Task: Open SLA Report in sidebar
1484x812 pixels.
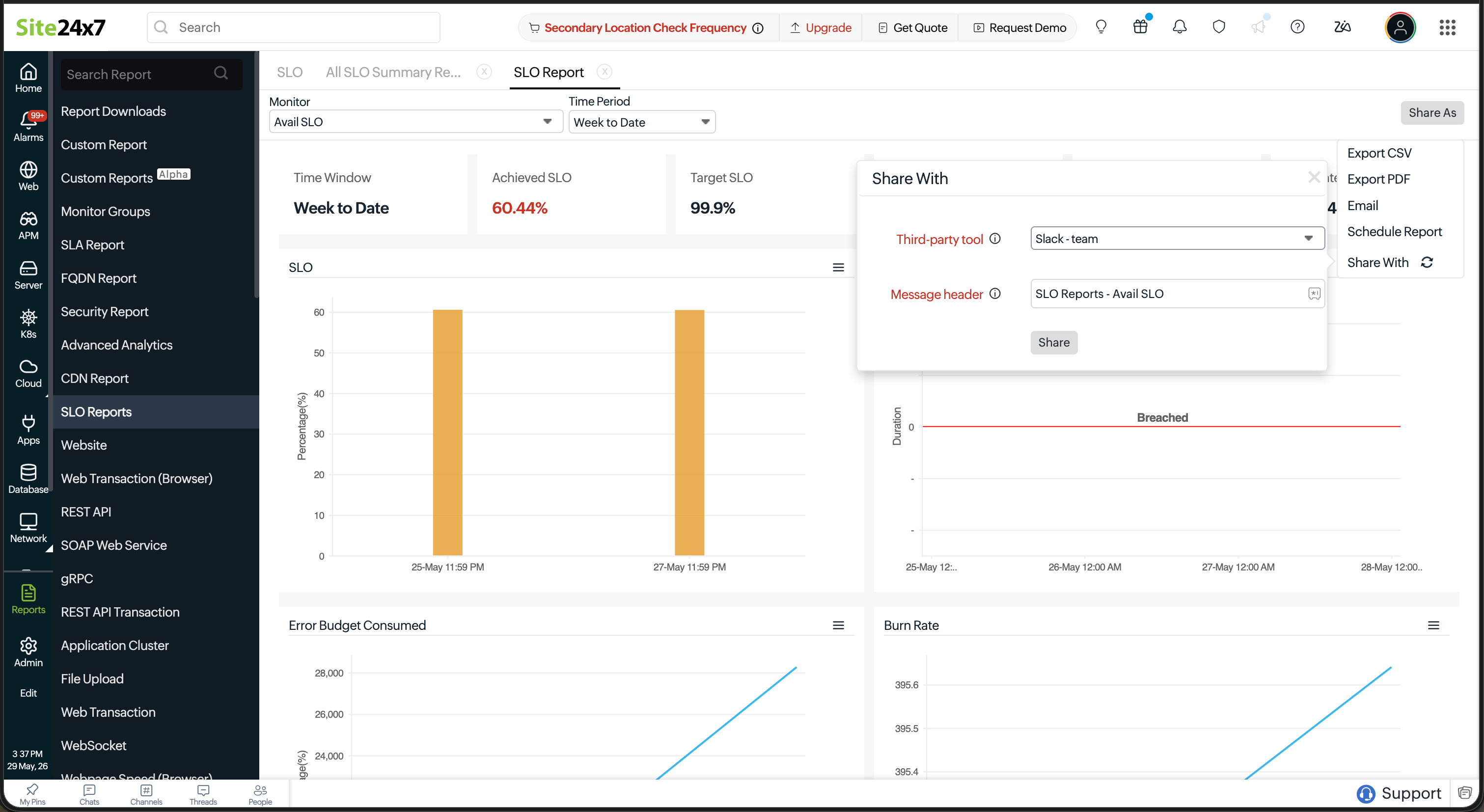Action: tap(92, 245)
